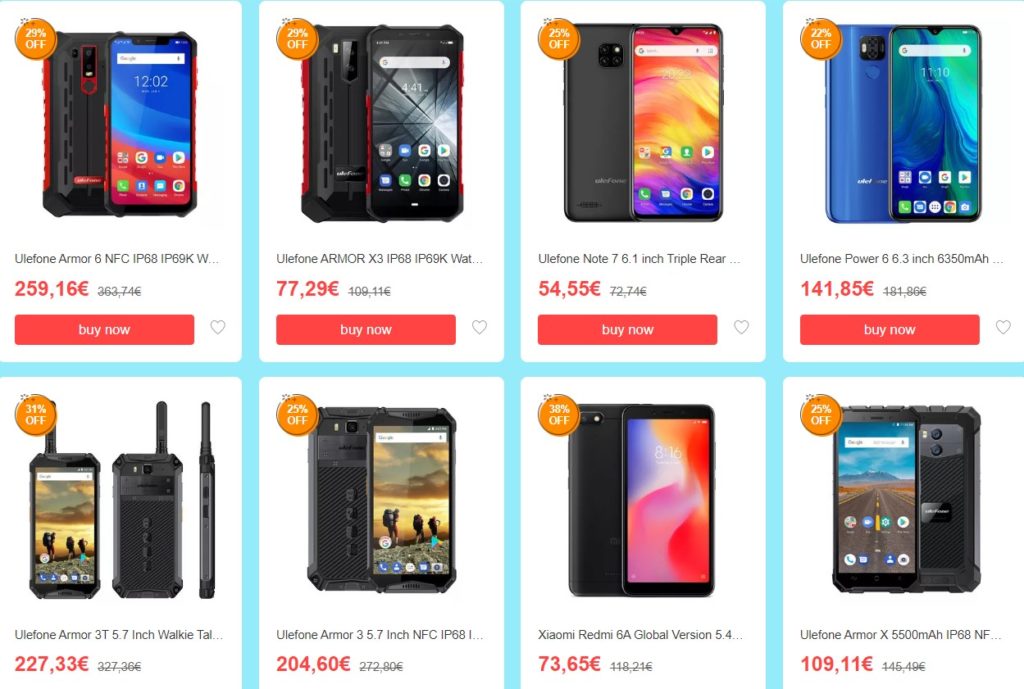Favorite the Ulefone ARMOR X3 with heart icon

point(479,327)
